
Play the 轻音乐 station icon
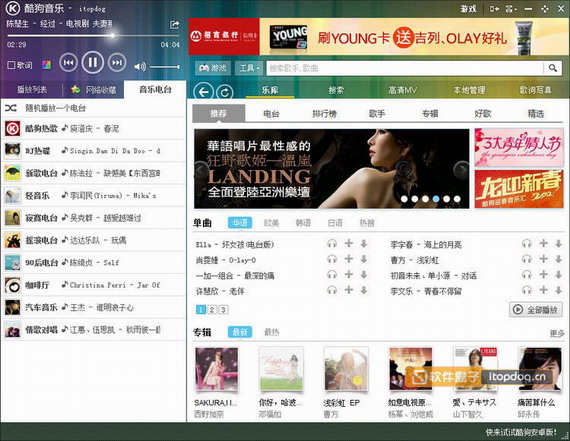[12, 196]
